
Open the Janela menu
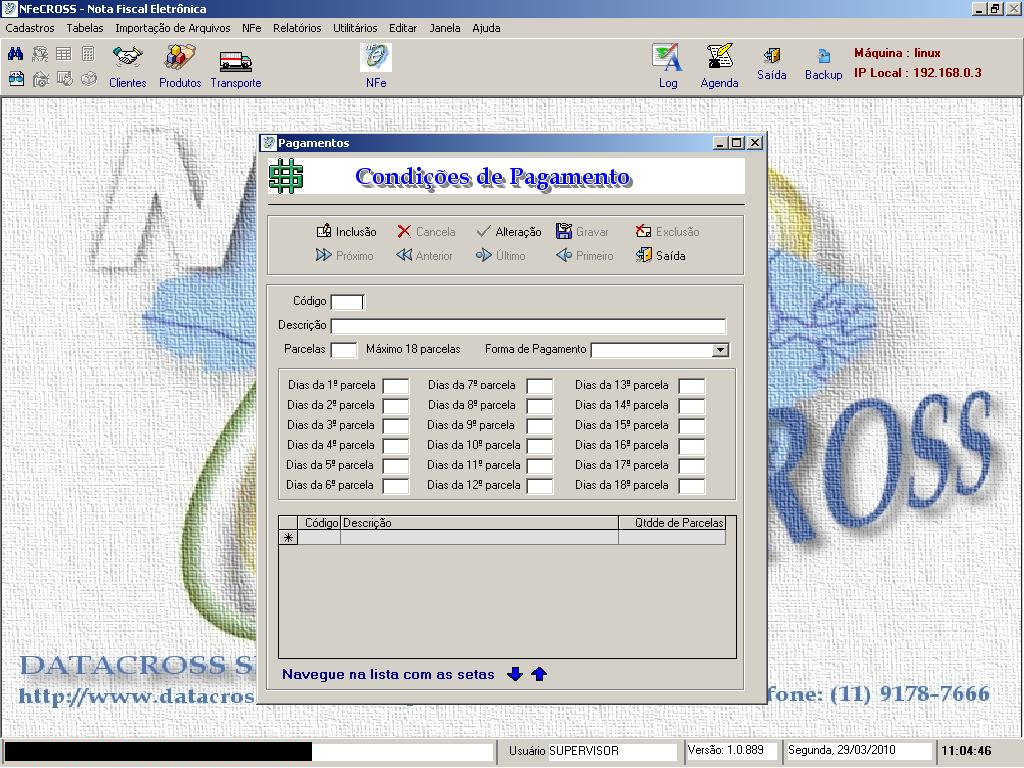(445, 28)
